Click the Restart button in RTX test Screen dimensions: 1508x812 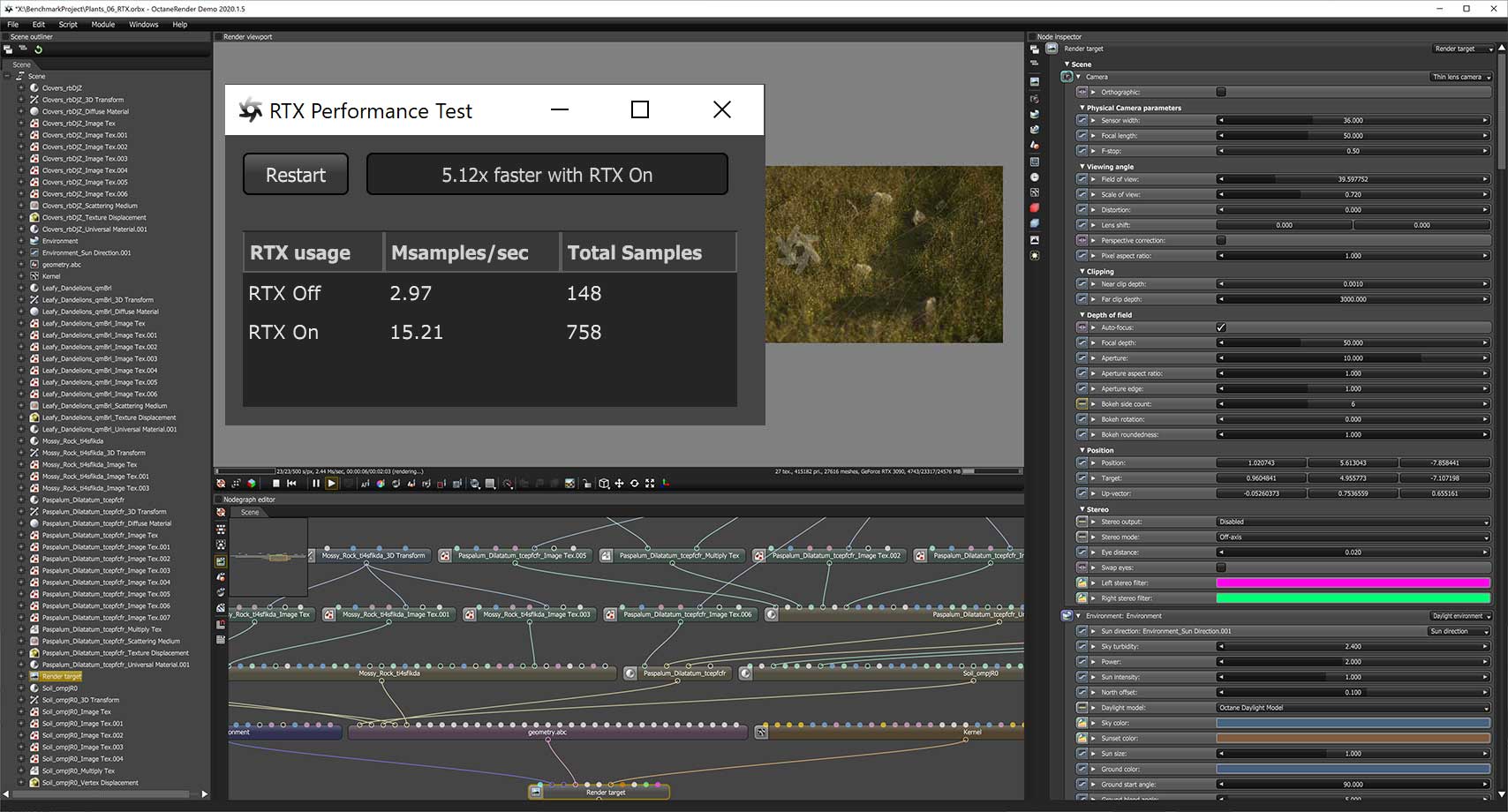coord(296,174)
